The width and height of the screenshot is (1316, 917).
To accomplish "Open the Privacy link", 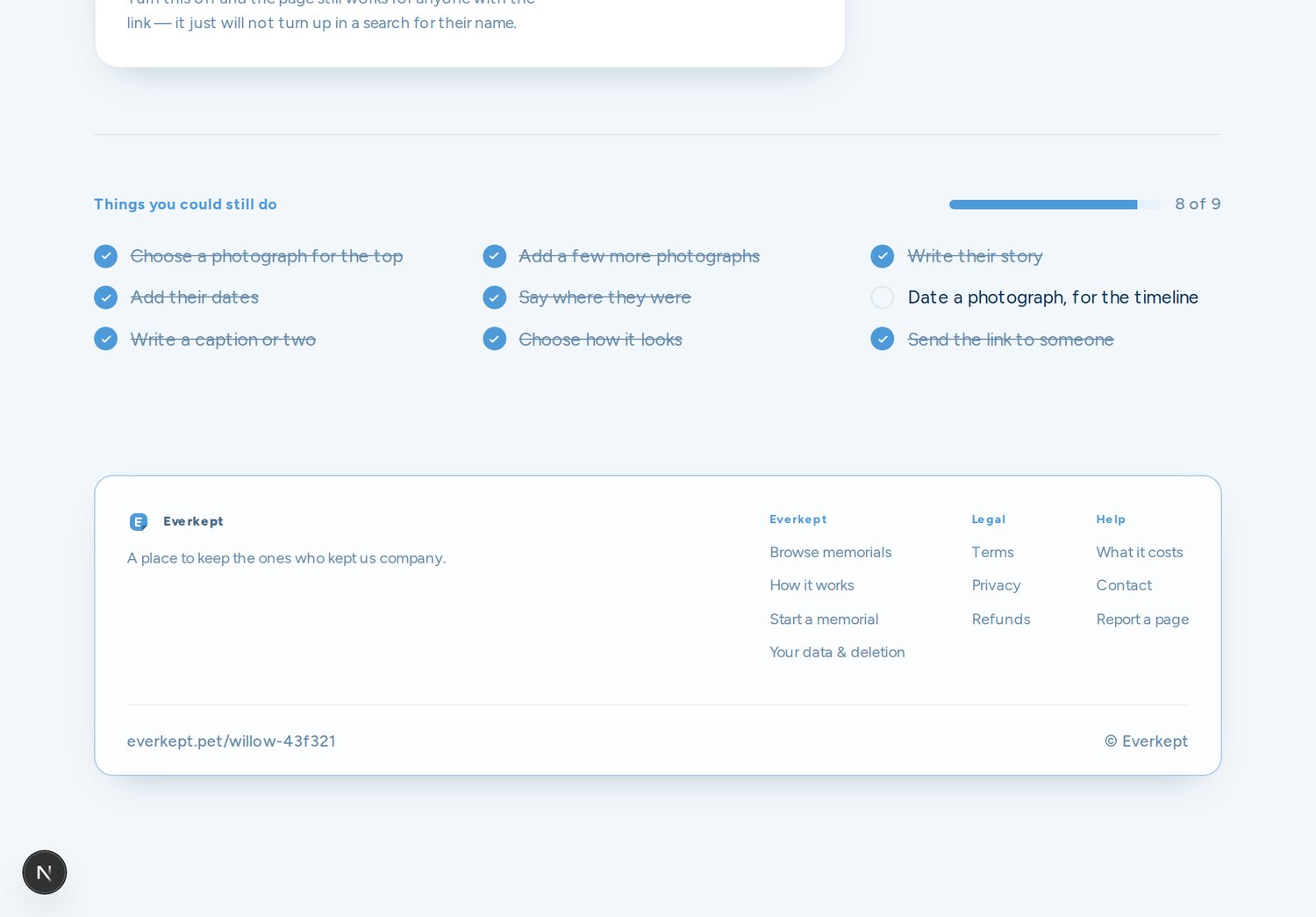I will click(996, 585).
